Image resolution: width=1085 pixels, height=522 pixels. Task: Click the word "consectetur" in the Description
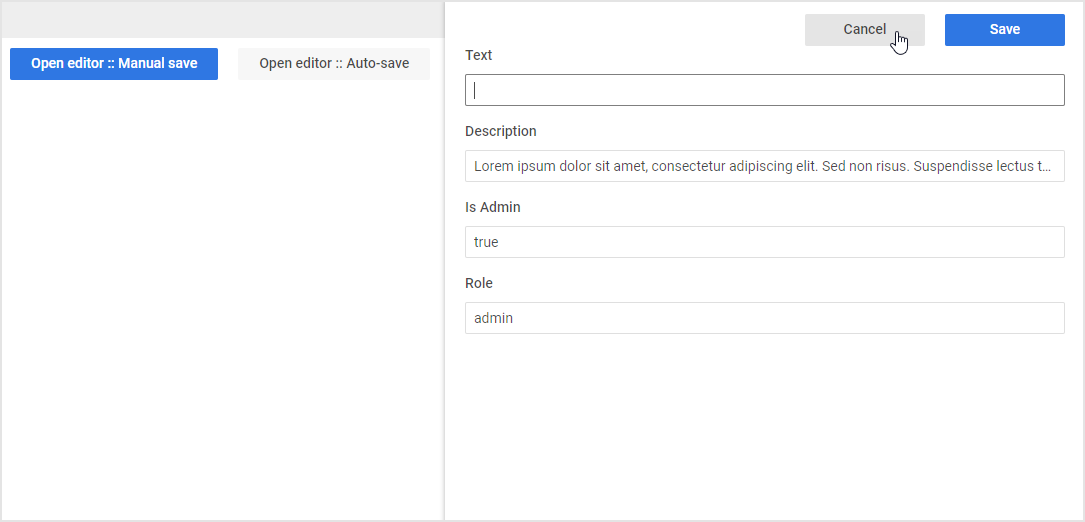click(x=691, y=166)
